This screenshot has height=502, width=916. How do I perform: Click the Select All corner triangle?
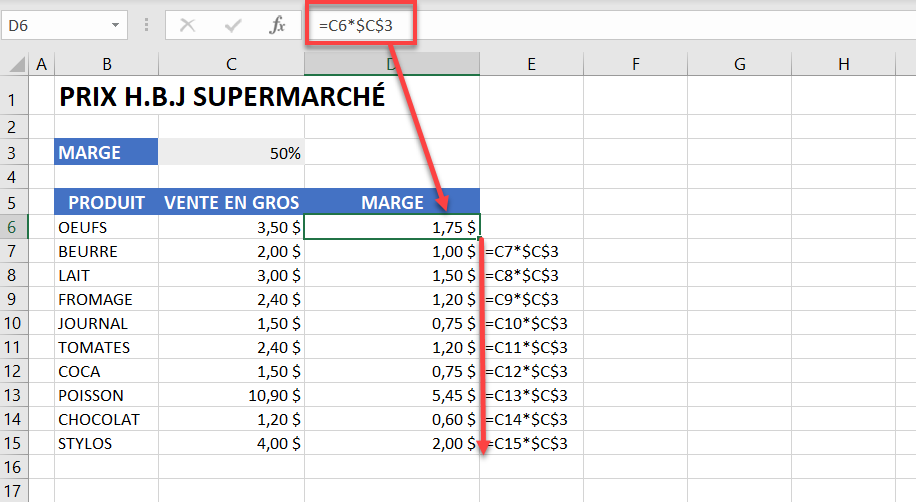15,64
